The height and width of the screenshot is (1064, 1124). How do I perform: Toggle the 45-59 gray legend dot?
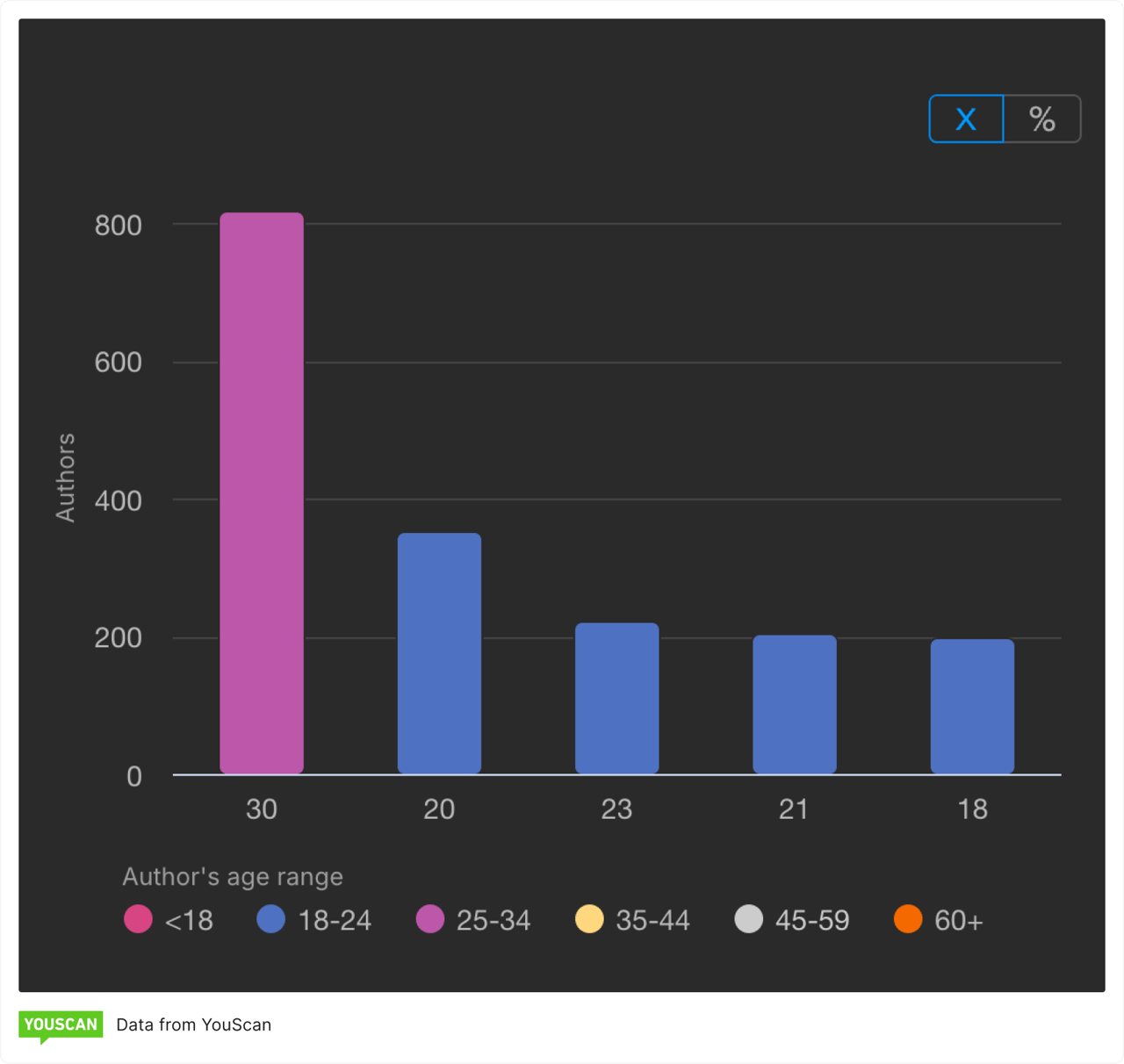(749, 919)
